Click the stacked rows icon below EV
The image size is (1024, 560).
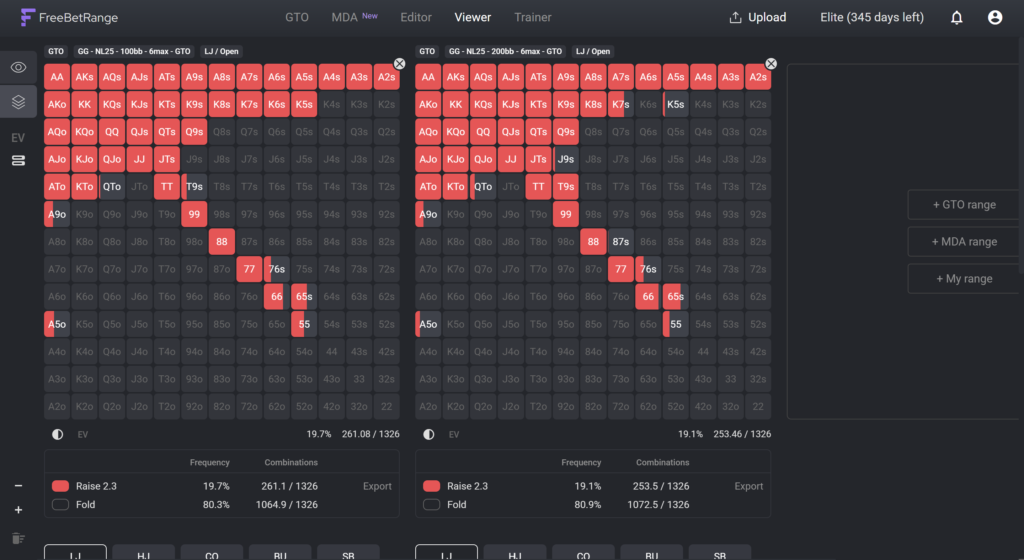(18, 161)
